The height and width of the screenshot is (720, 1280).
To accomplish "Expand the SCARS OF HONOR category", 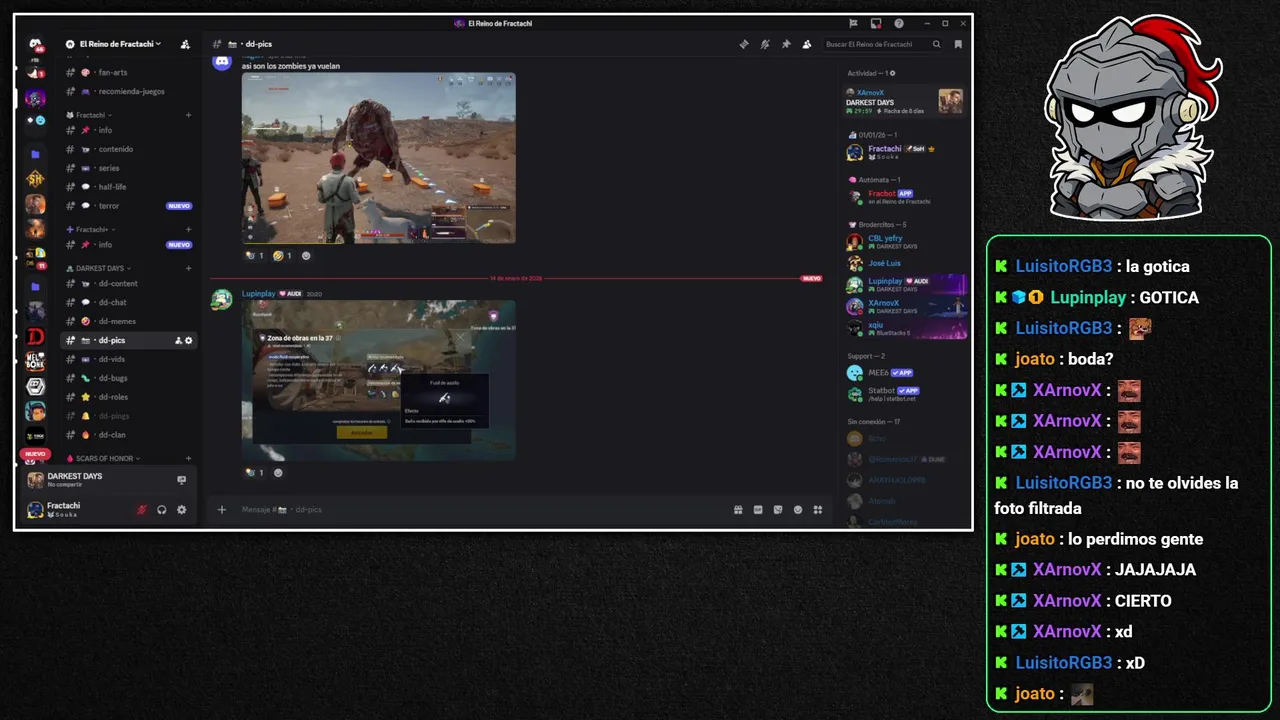I will click(108, 458).
